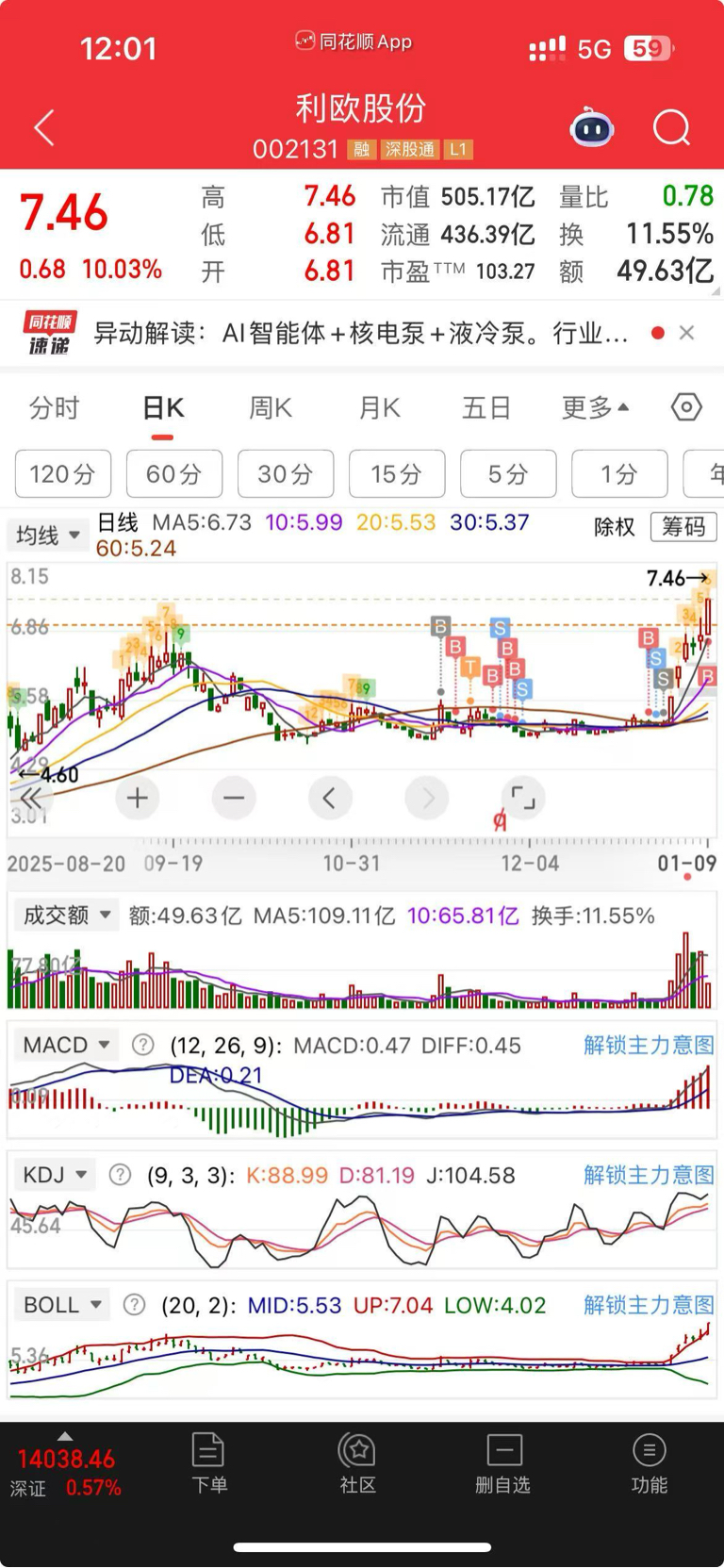Go back with the left arrow icon

[44, 127]
